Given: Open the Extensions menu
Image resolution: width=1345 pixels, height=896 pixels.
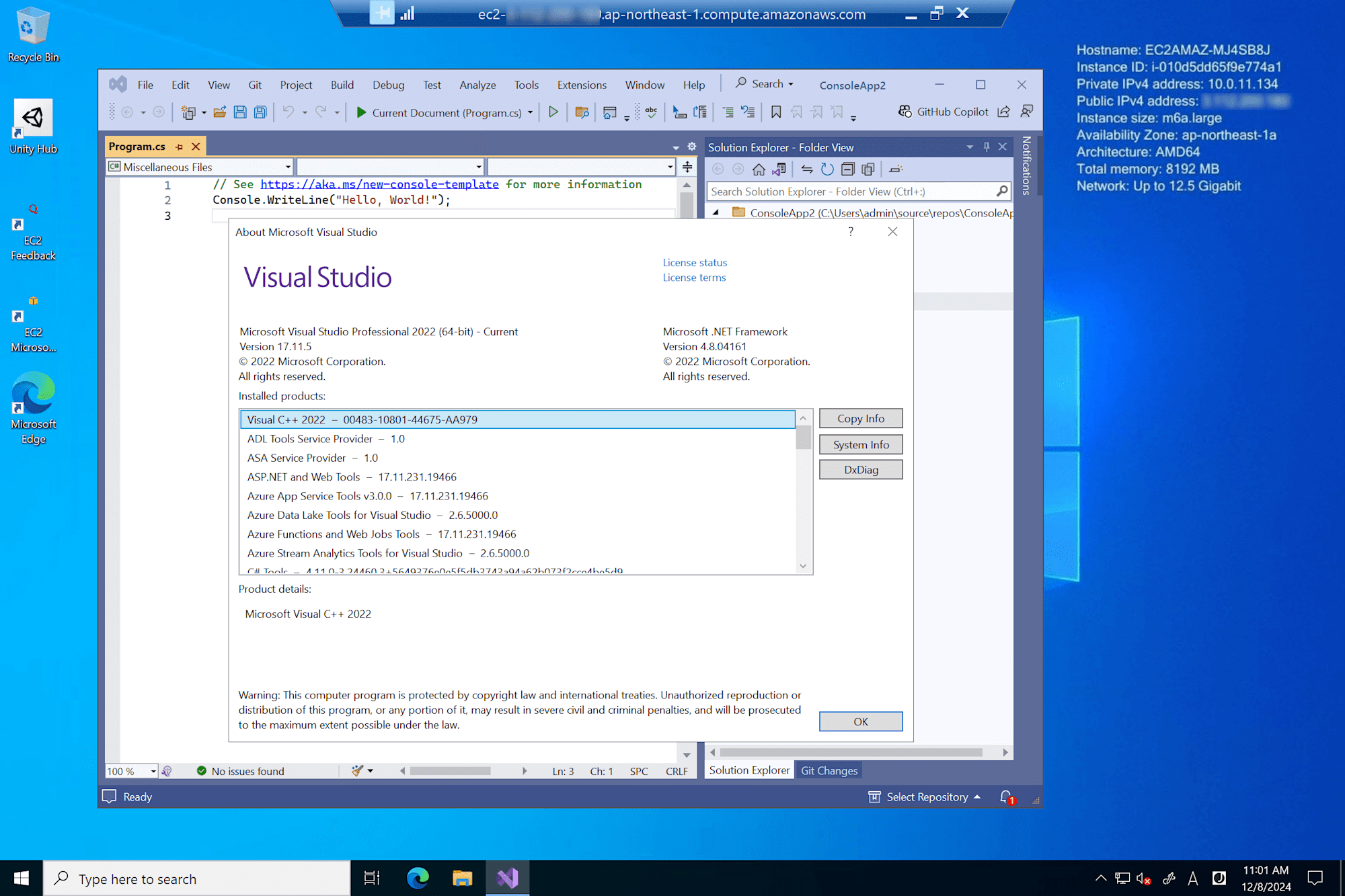Looking at the screenshot, I should pos(581,85).
